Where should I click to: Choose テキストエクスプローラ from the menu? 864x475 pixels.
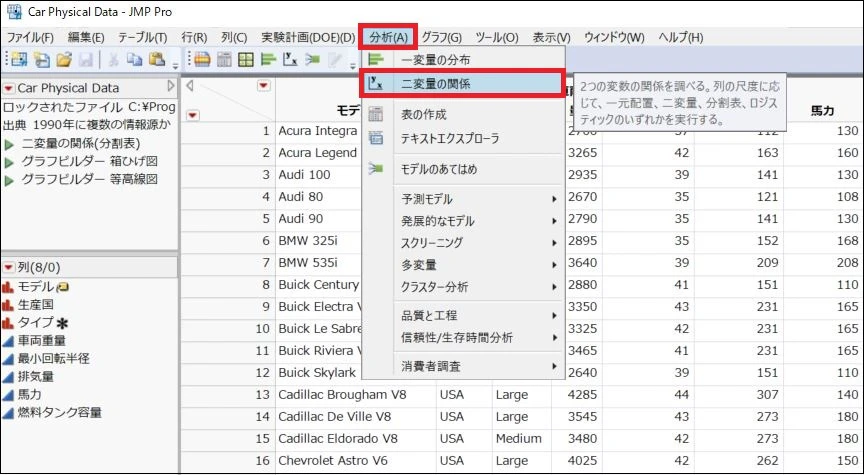point(463,138)
